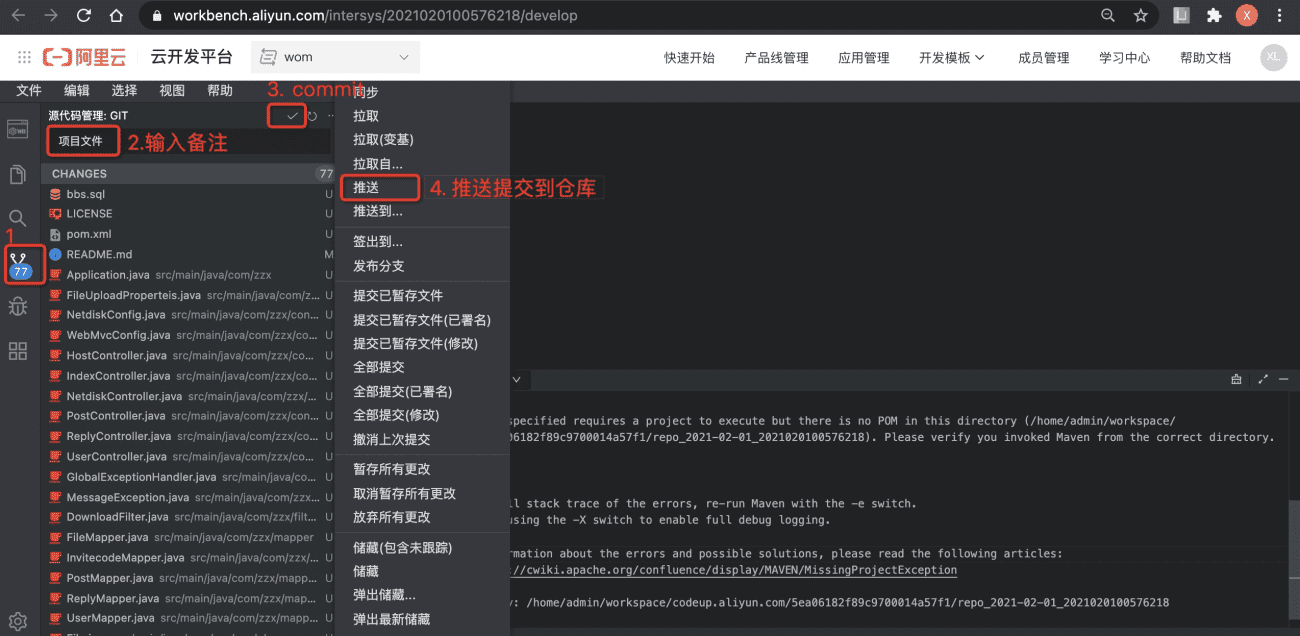Open the terminal selector dropdown chevron
This screenshot has width=1300, height=636.
pyautogui.click(x=517, y=380)
